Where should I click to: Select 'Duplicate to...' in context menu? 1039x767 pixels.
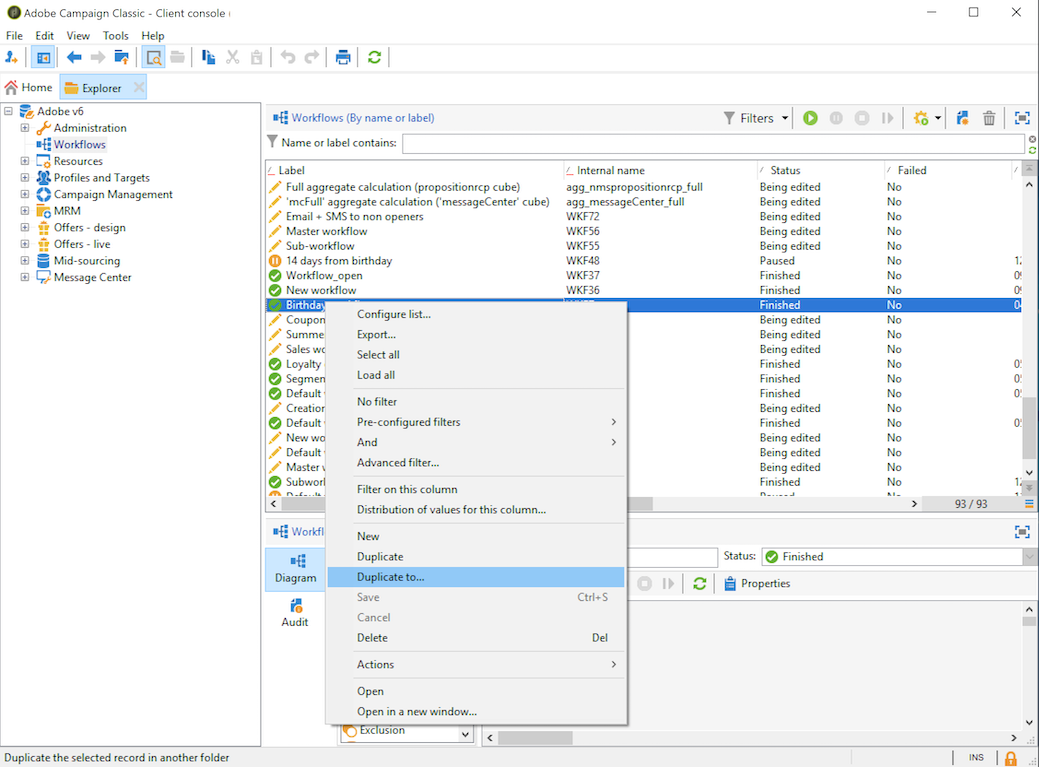(391, 577)
